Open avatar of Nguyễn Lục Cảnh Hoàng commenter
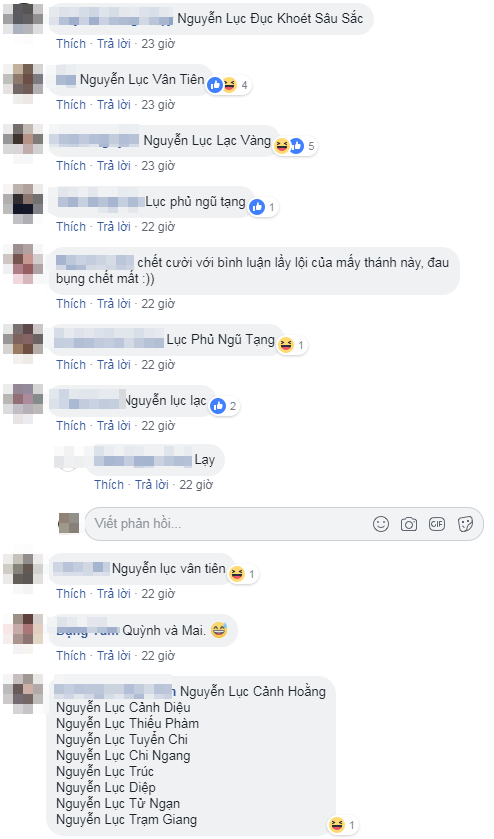The height and width of the screenshot is (839, 494). (x=23, y=694)
